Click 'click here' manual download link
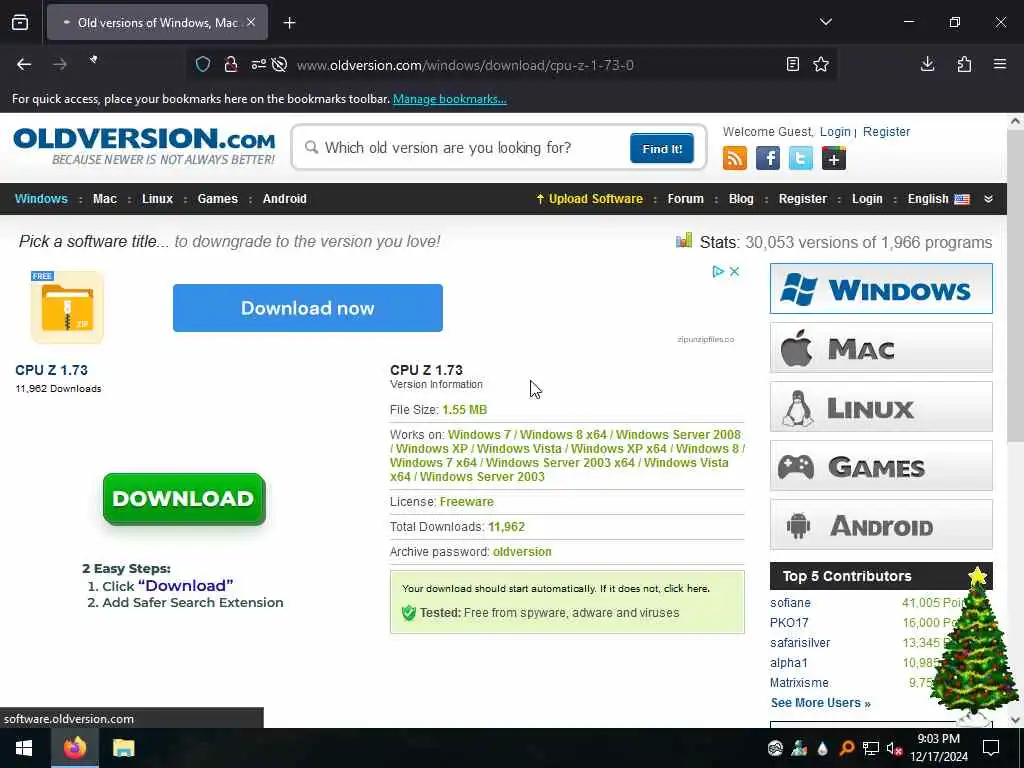 click(x=685, y=588)
